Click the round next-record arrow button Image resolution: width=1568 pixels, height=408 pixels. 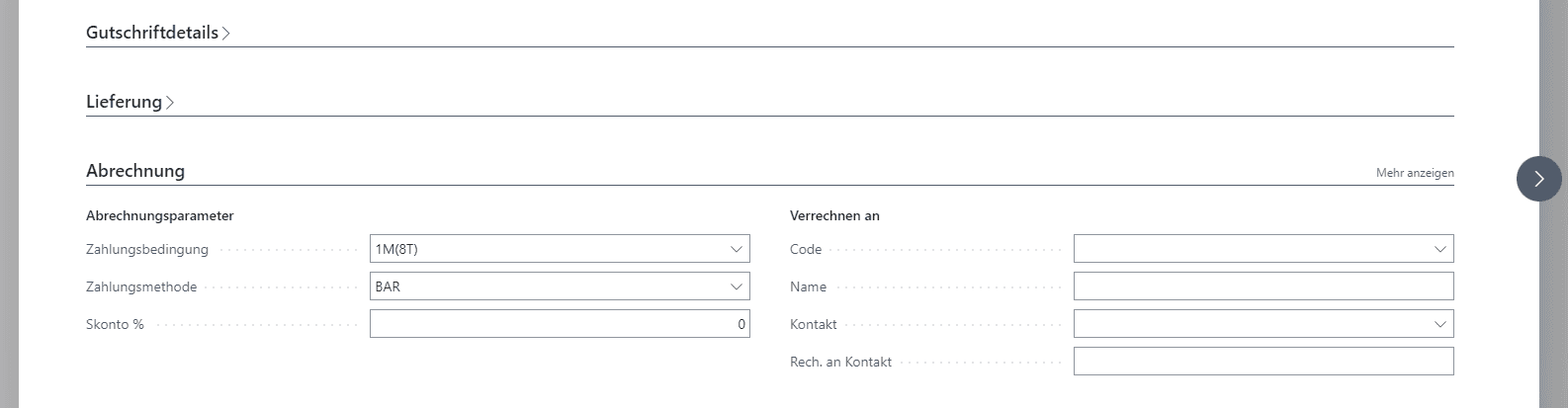tap(1538, 179)
